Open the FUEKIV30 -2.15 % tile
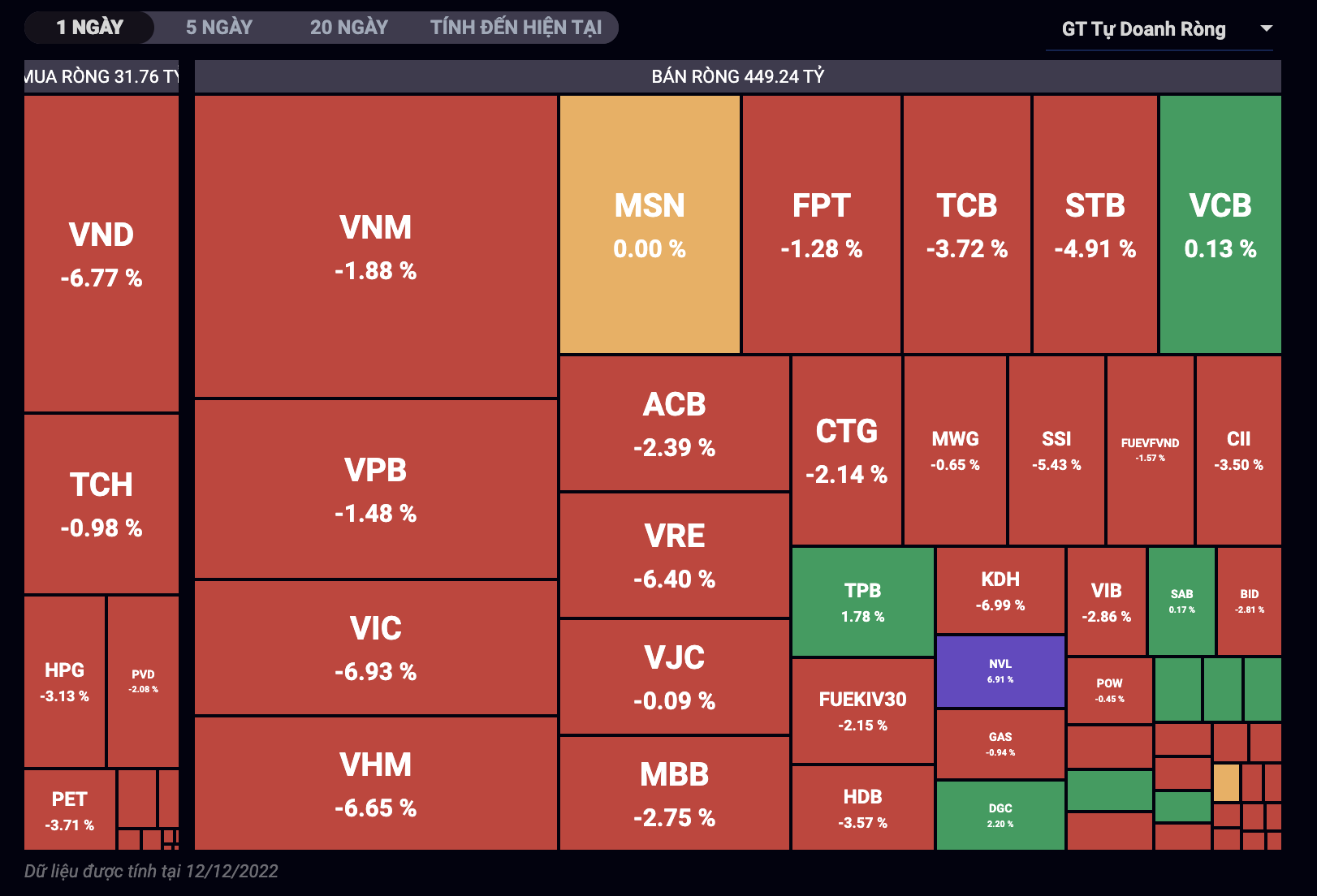The width and height of the screenshot is (1317, 896). coord(862,711)
